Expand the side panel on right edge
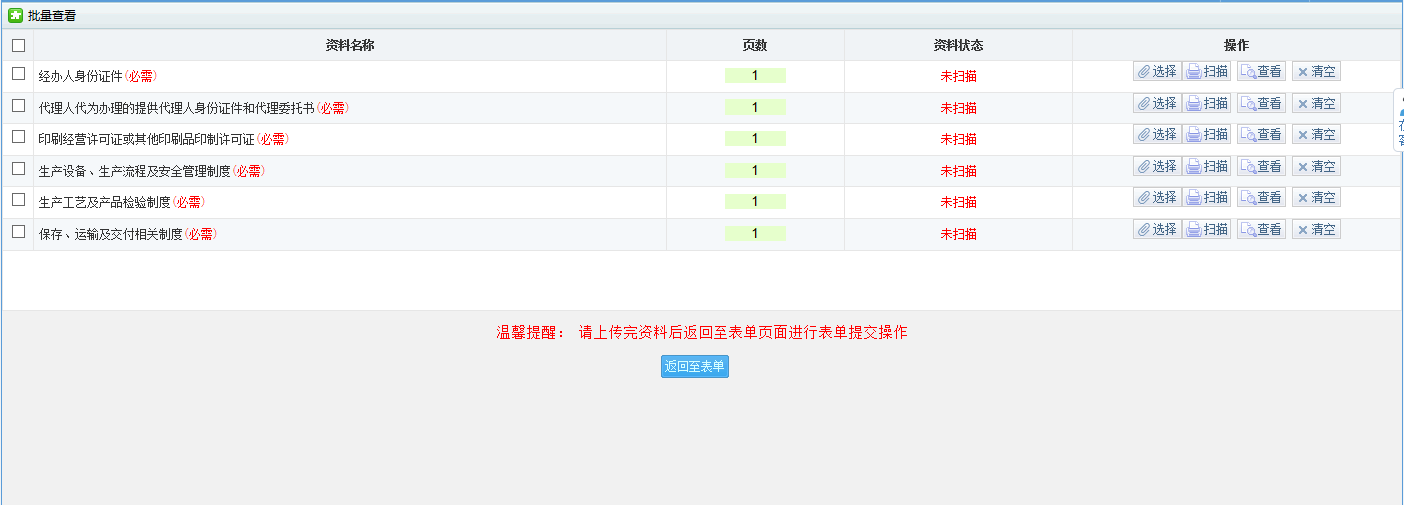The width and height of the screenshot is (1404, 505). point(1399,120)
